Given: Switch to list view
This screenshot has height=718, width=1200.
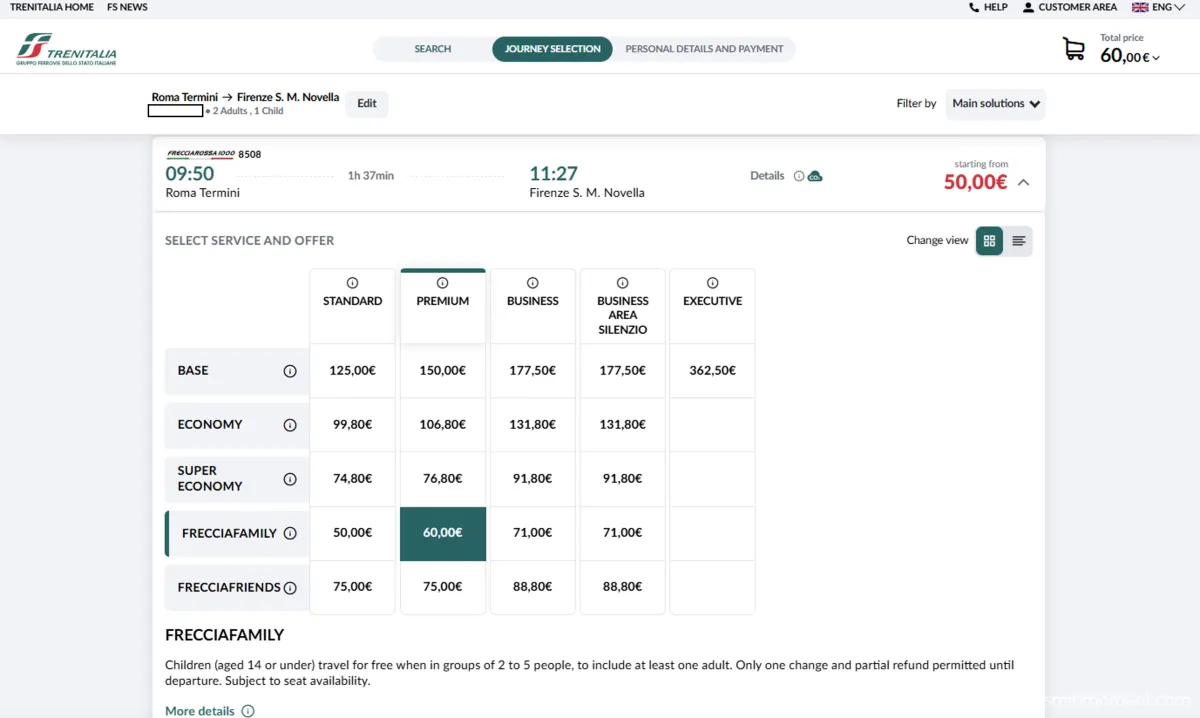Looking at the screenshot, I should 1019,241.
